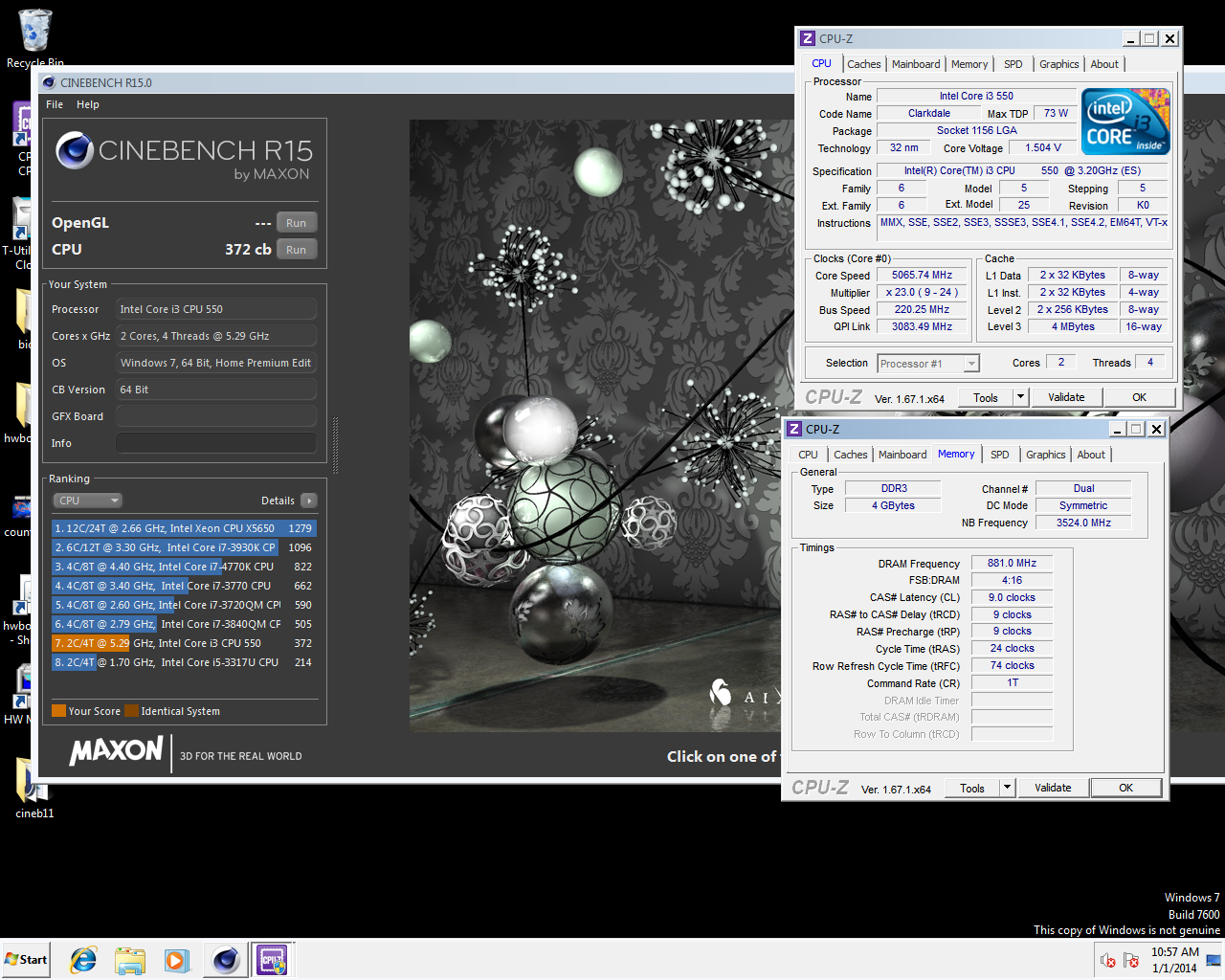
Task: Switch to Graphics tab in lower CPU-Z
Action: [x=1046, y=455]
